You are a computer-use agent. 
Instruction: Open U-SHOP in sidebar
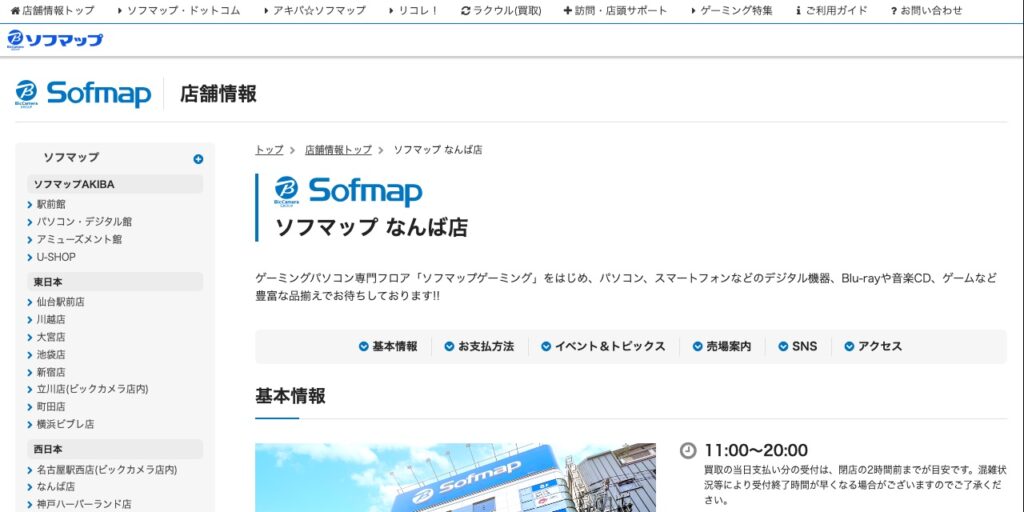(56, 257)
